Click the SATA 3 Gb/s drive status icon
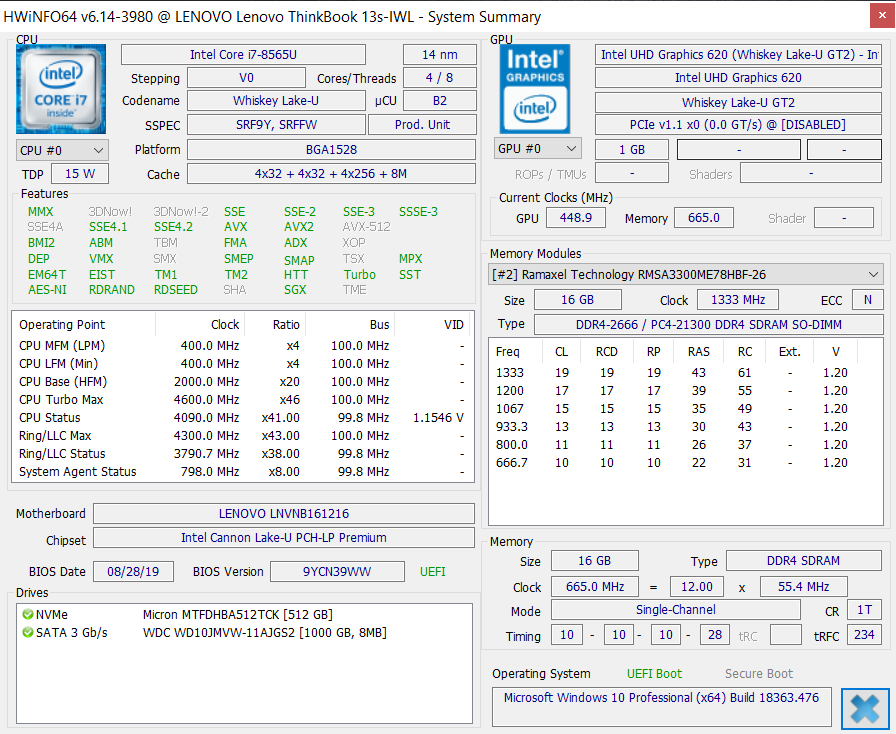Viewport: 896px width, 734px height. pos(27,633)
